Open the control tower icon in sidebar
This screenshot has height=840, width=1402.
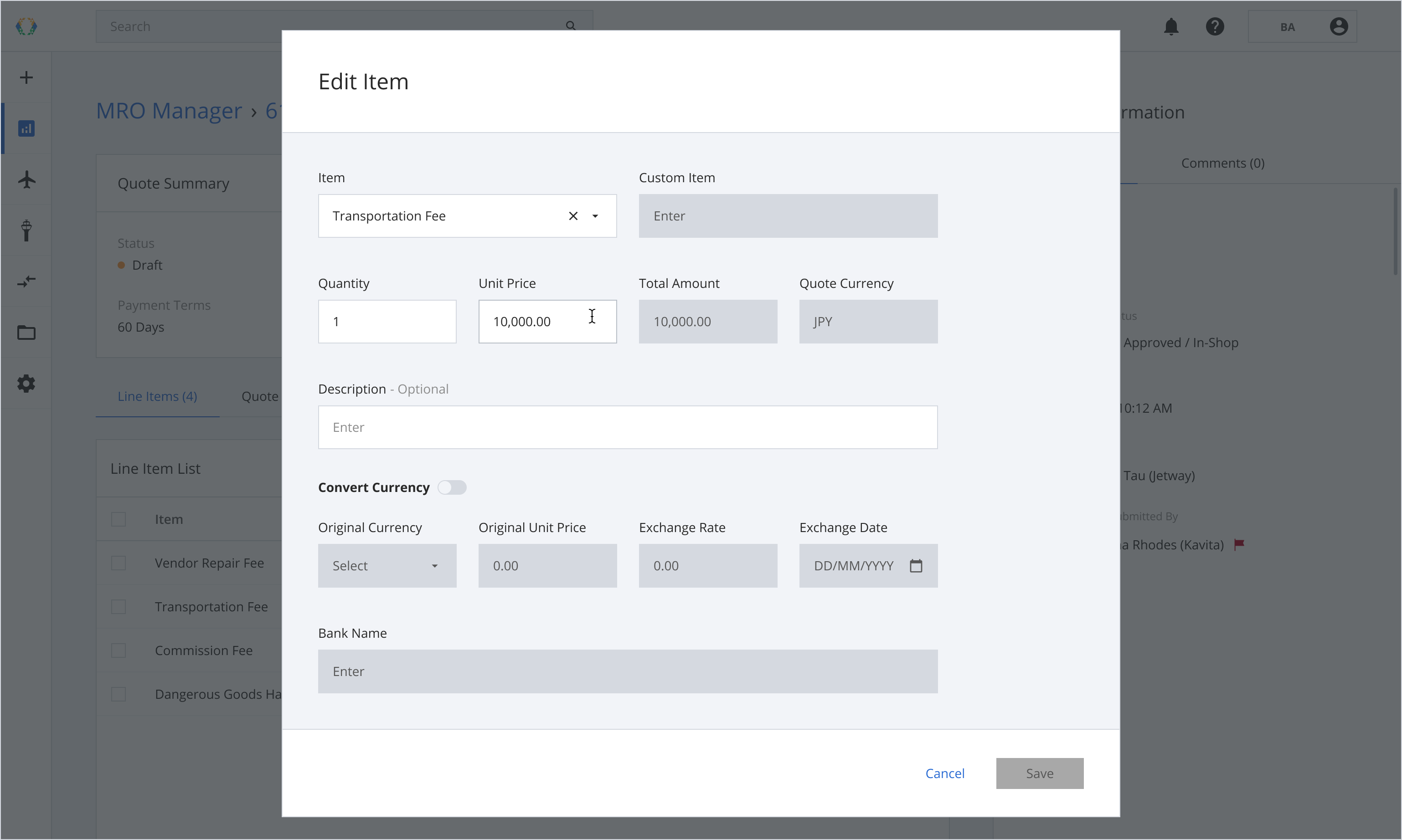[26, 230]
